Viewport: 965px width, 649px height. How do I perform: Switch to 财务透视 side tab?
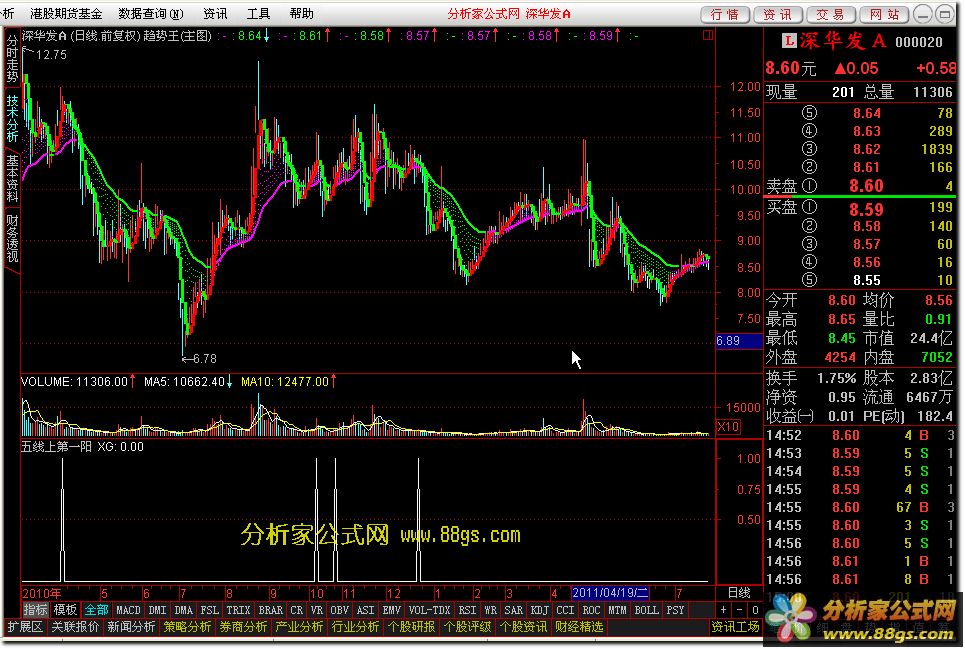[x=12, y=239]
